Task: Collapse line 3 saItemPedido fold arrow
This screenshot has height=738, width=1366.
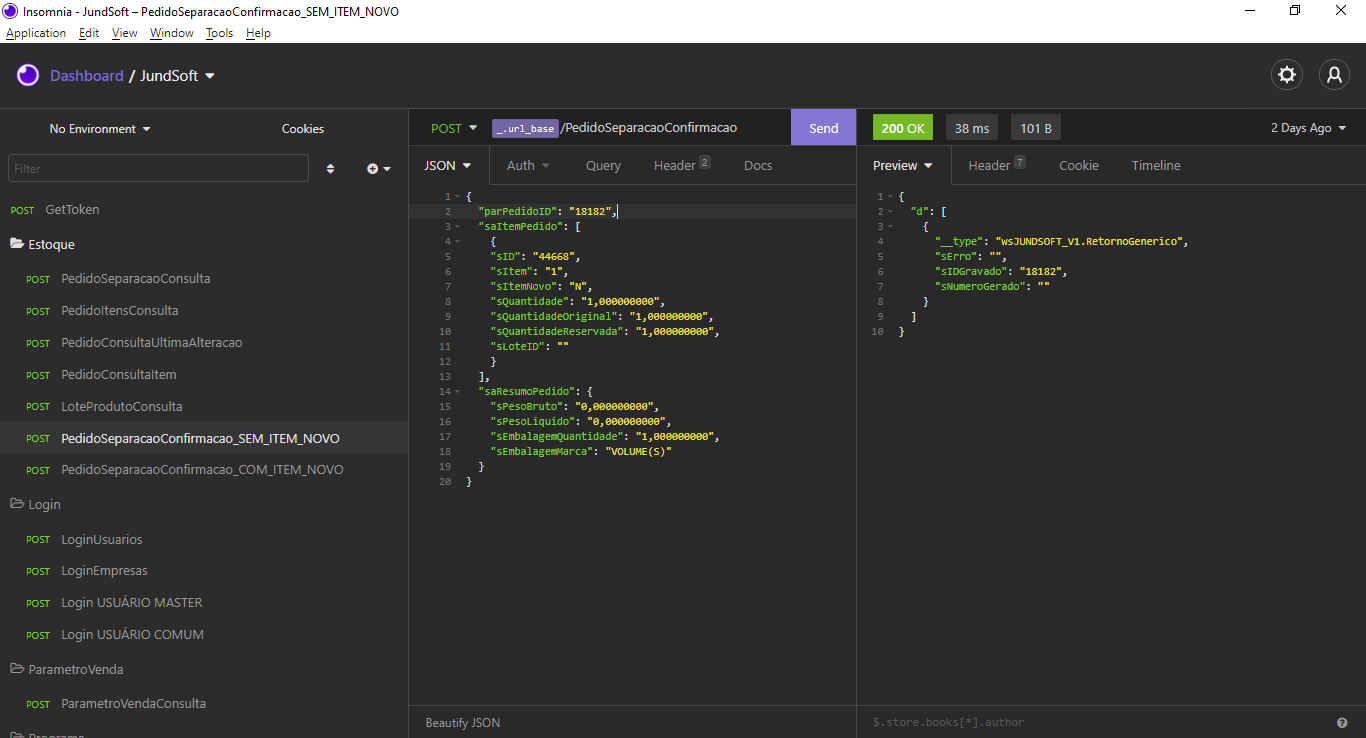Action: pos(457,227)
